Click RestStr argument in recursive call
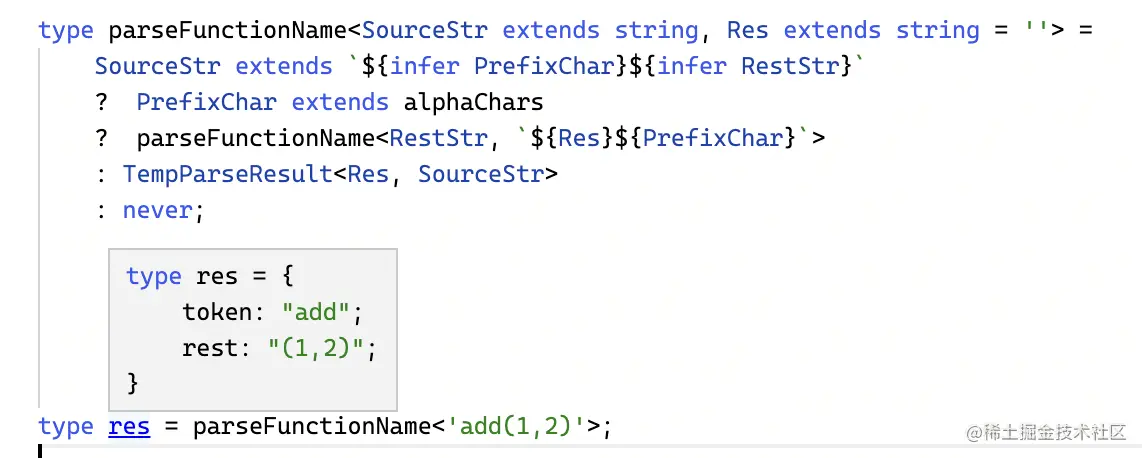This screenshot has width=1142, height=458. 438,138
